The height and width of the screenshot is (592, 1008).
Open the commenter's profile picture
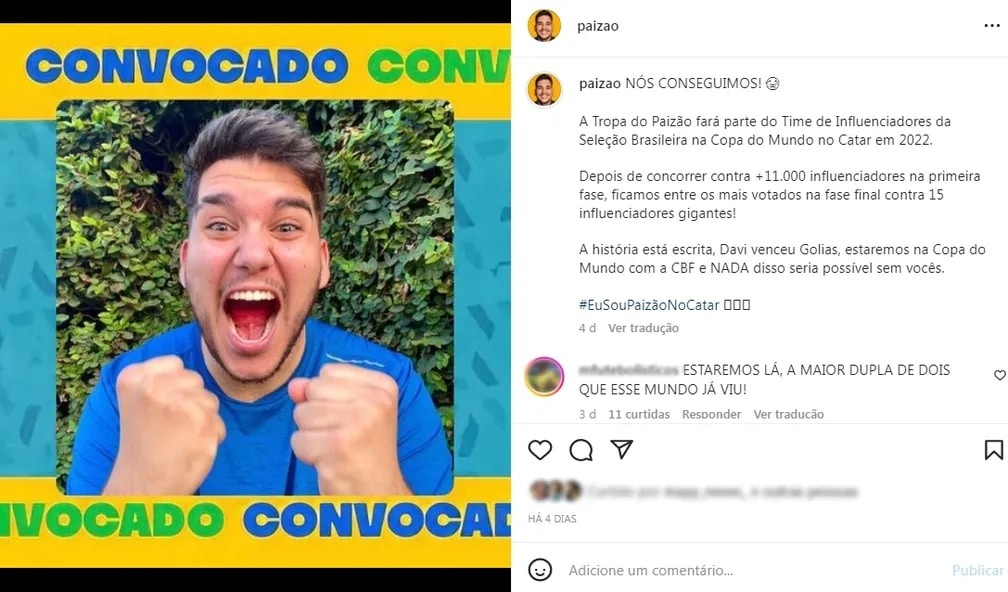[x=544, y=377]
